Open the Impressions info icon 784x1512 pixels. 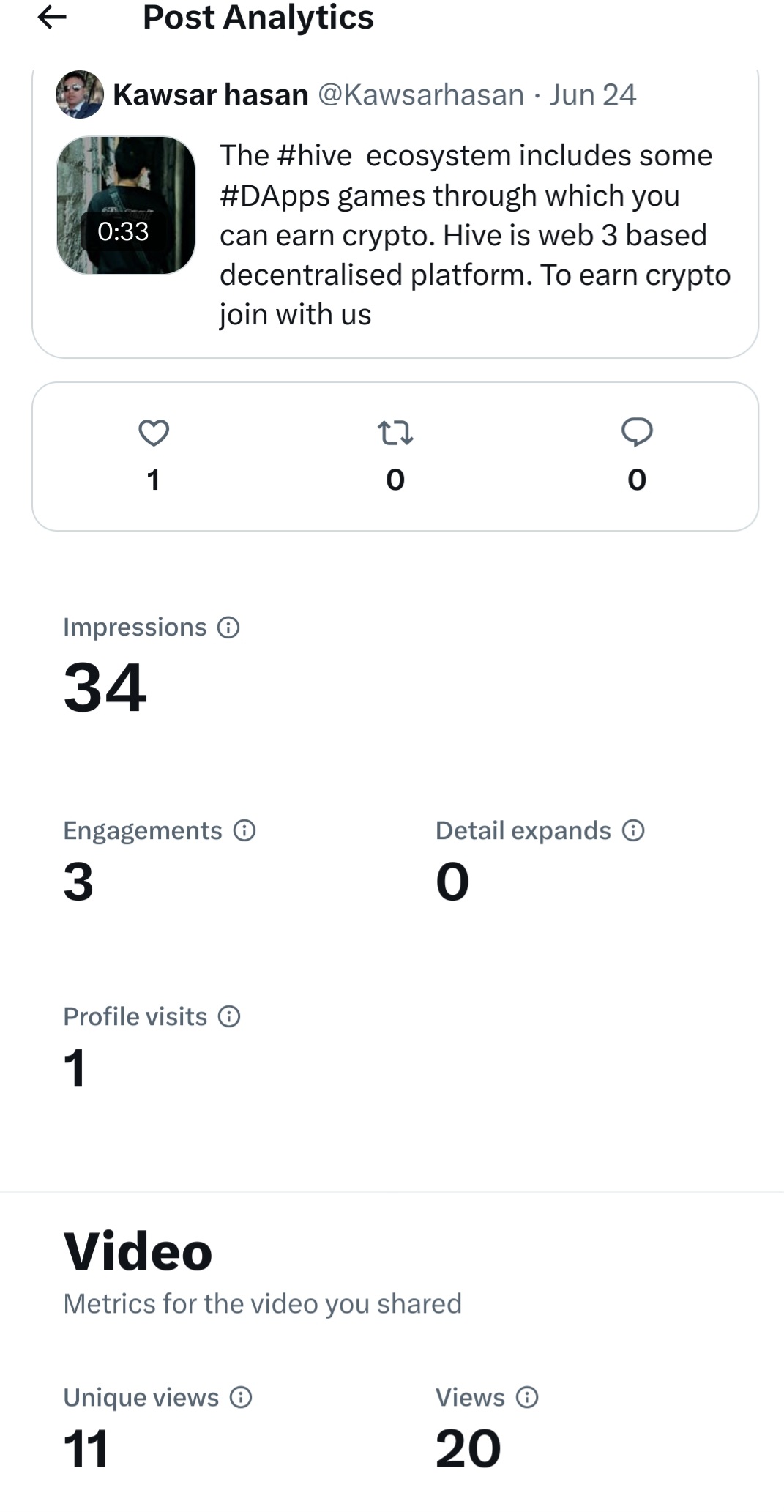coord(229,627)
